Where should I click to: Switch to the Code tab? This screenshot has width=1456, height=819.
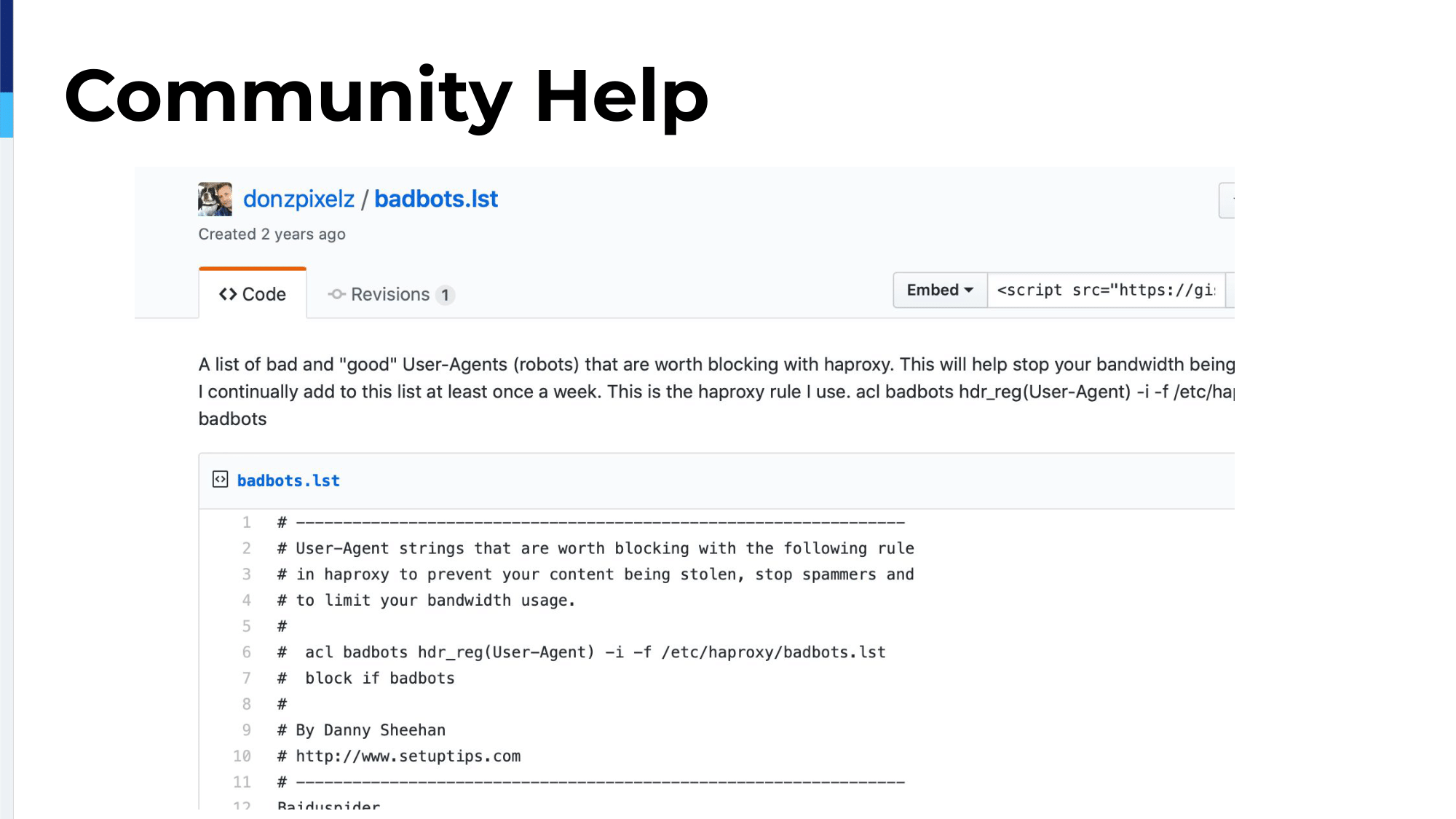point(253,294)
